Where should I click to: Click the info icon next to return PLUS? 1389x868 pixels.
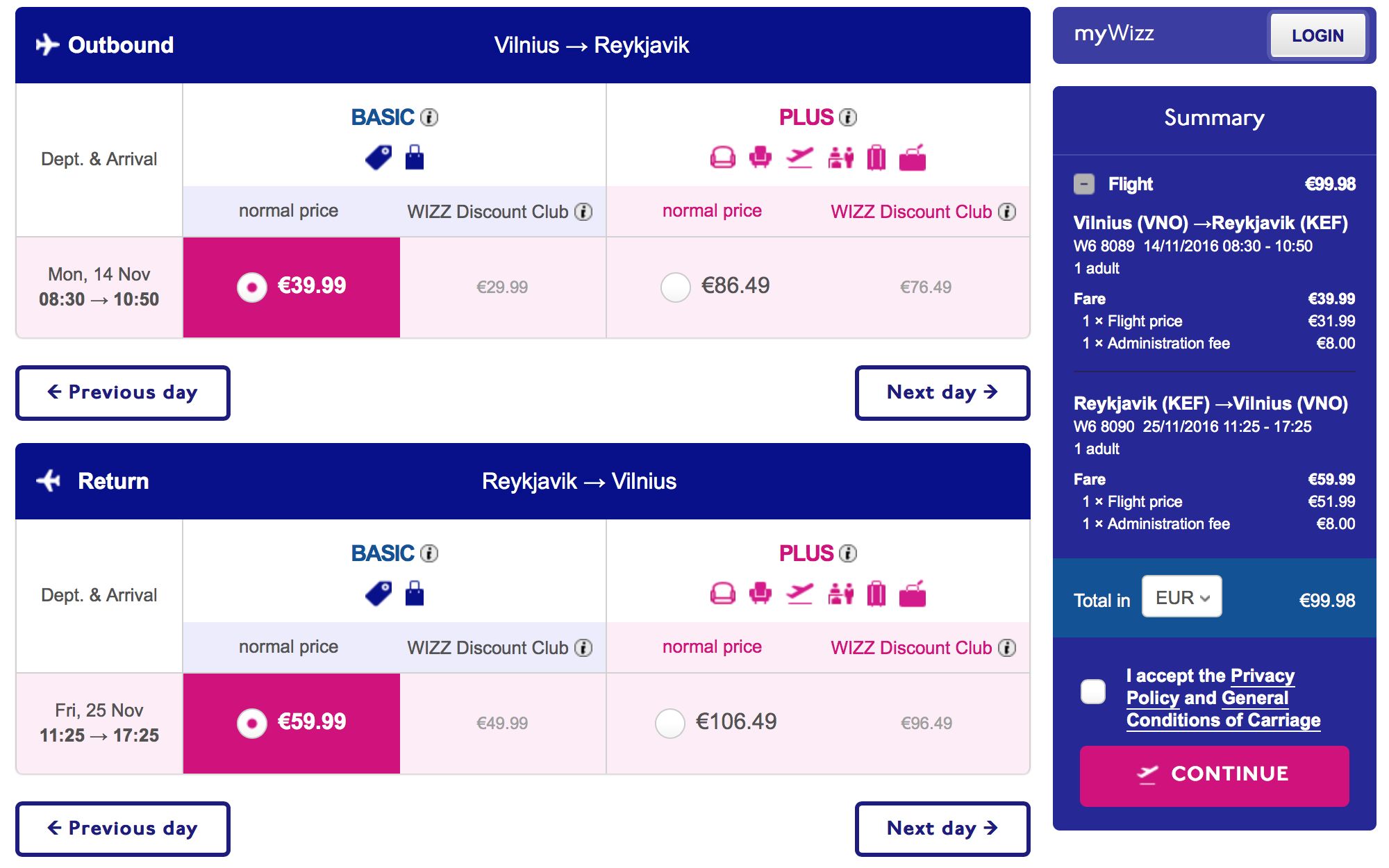[848, 553]
